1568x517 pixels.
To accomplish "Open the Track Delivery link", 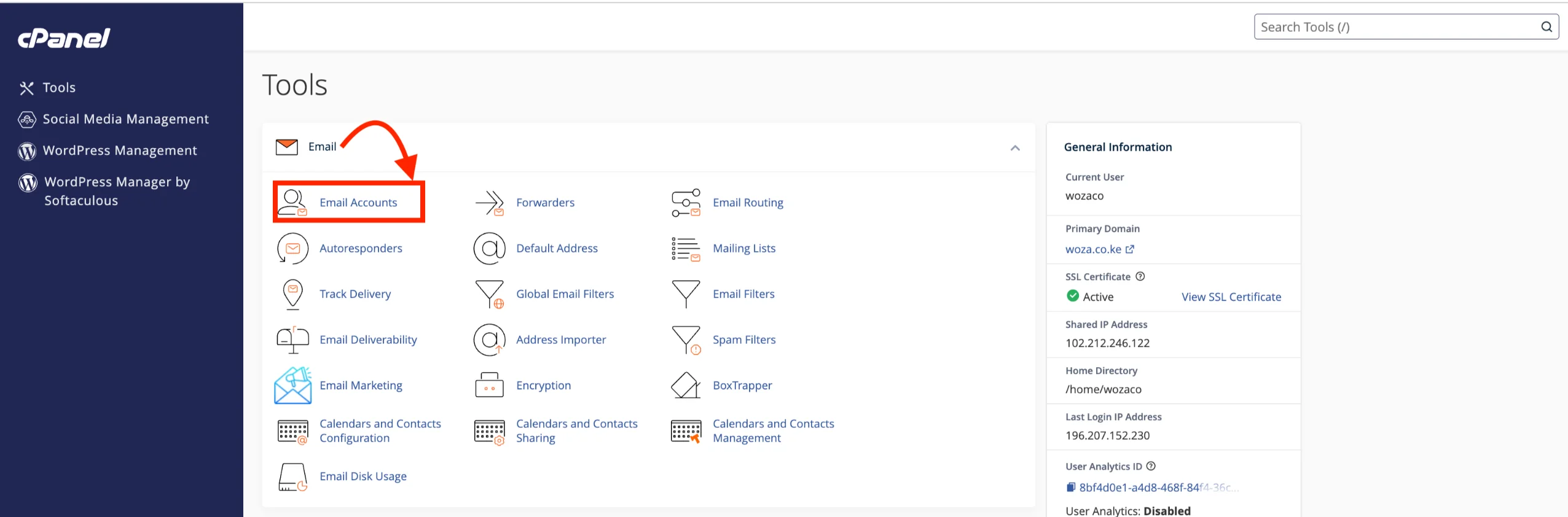I will point(355,294).
